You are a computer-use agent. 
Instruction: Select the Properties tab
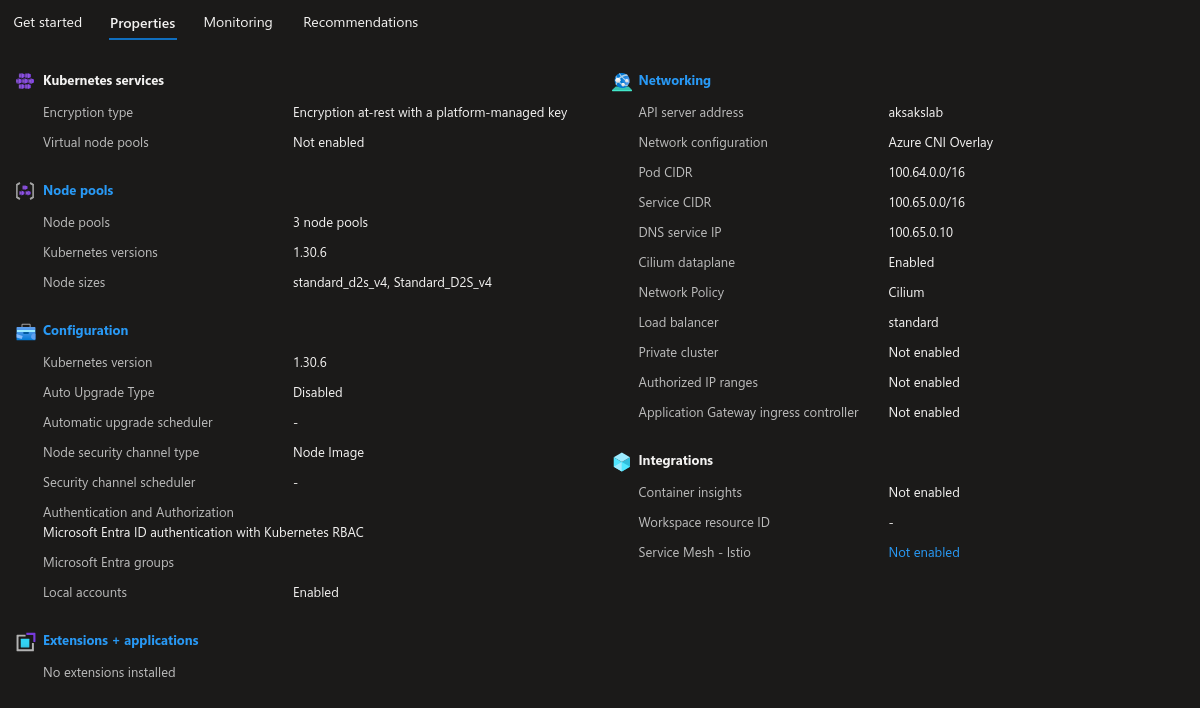pos(143,23)
